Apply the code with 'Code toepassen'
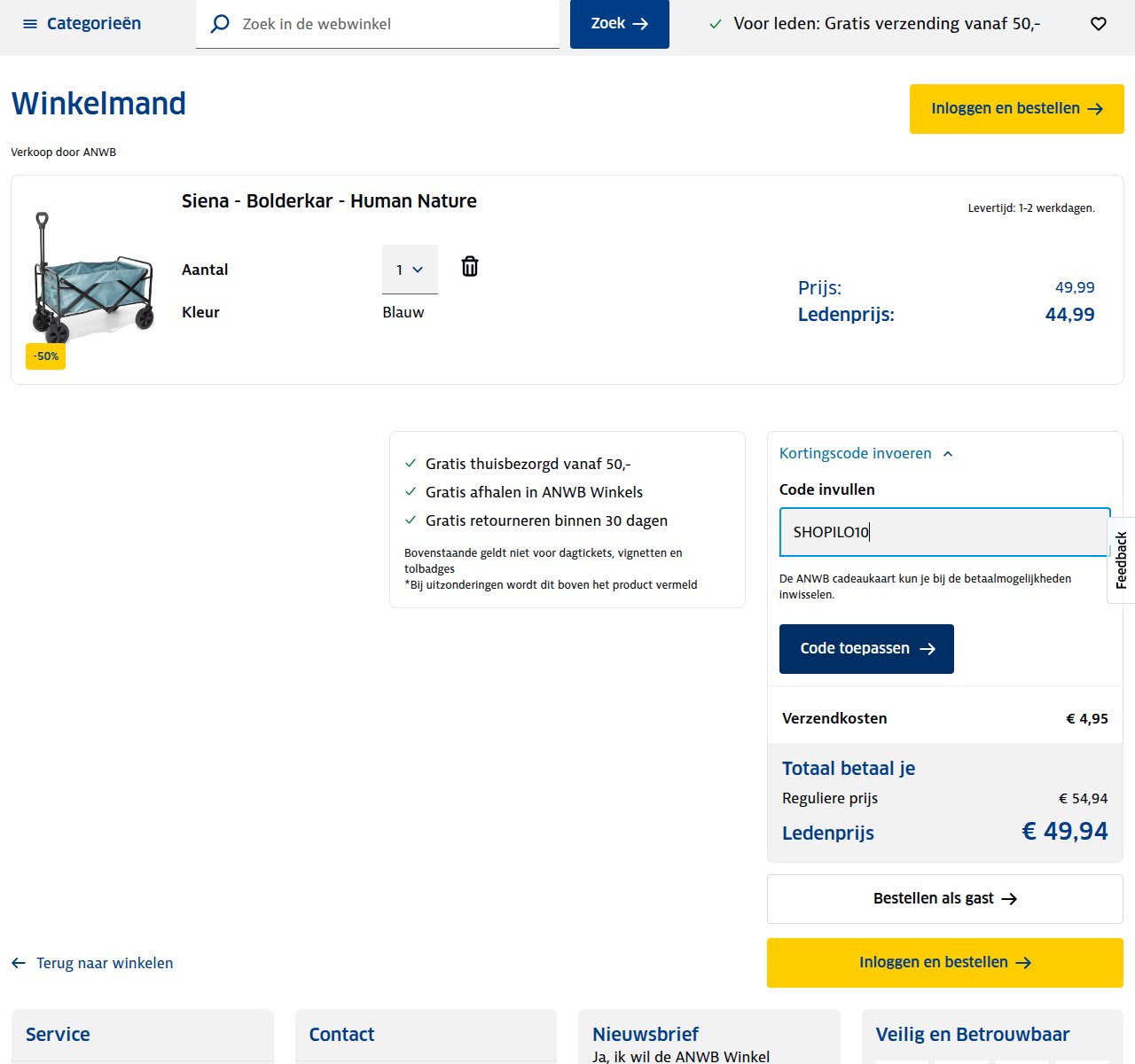The height and width of the screenshot is (1064, 1135). 866,649
